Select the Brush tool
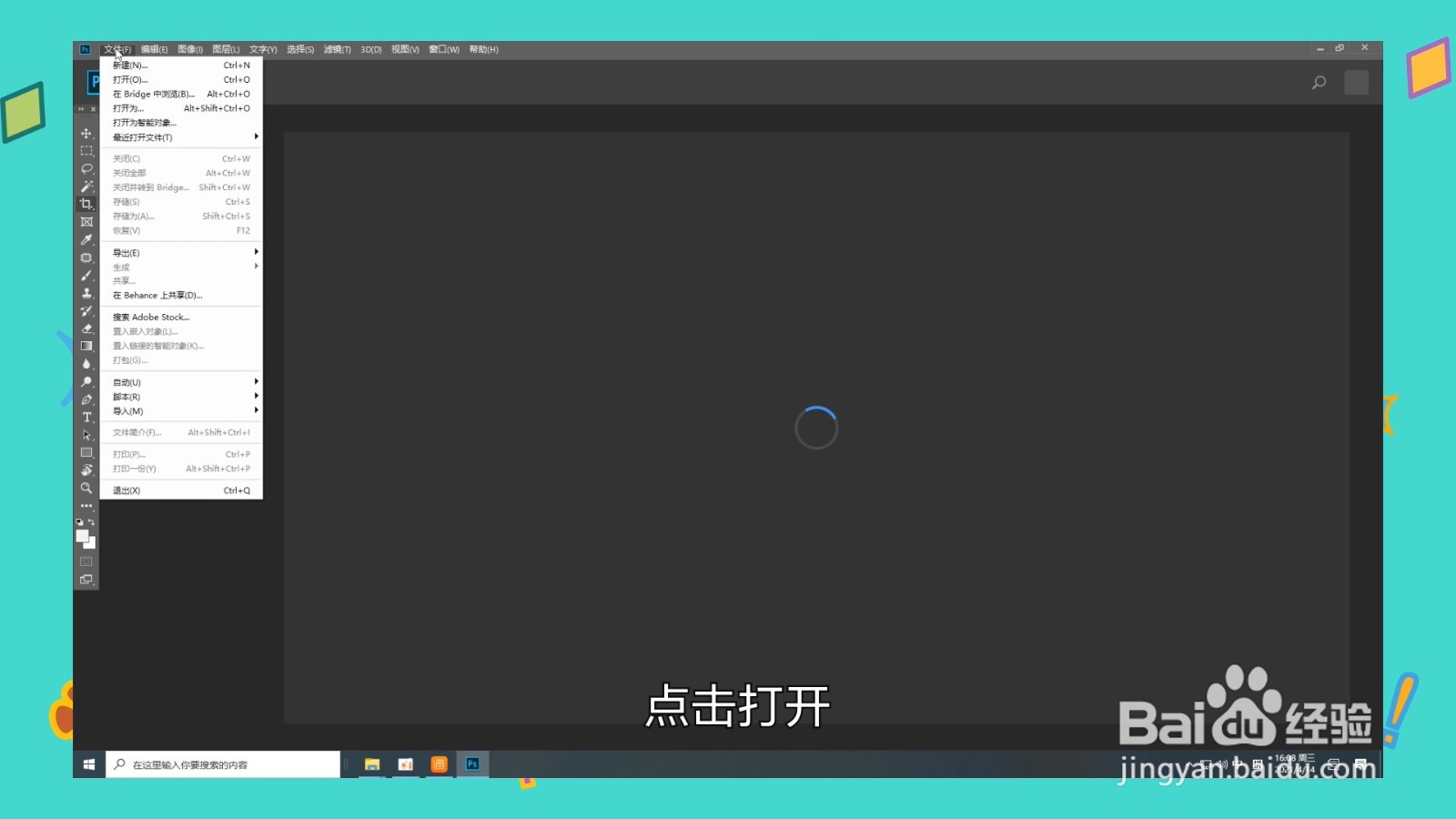1456x819 pixels. (86, 276)
